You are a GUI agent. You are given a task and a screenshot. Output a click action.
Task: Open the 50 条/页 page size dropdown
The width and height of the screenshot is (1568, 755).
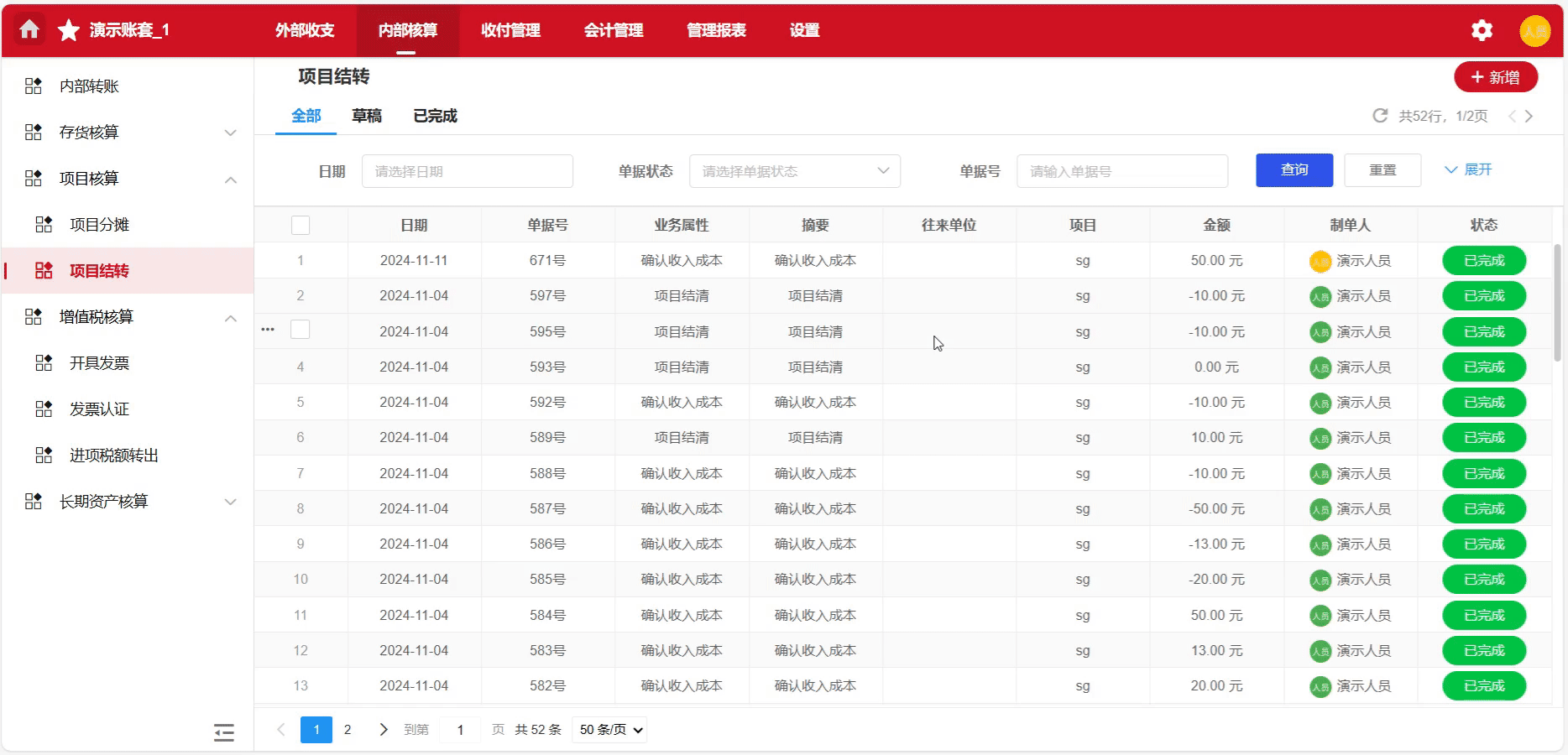tap(611, 730)
